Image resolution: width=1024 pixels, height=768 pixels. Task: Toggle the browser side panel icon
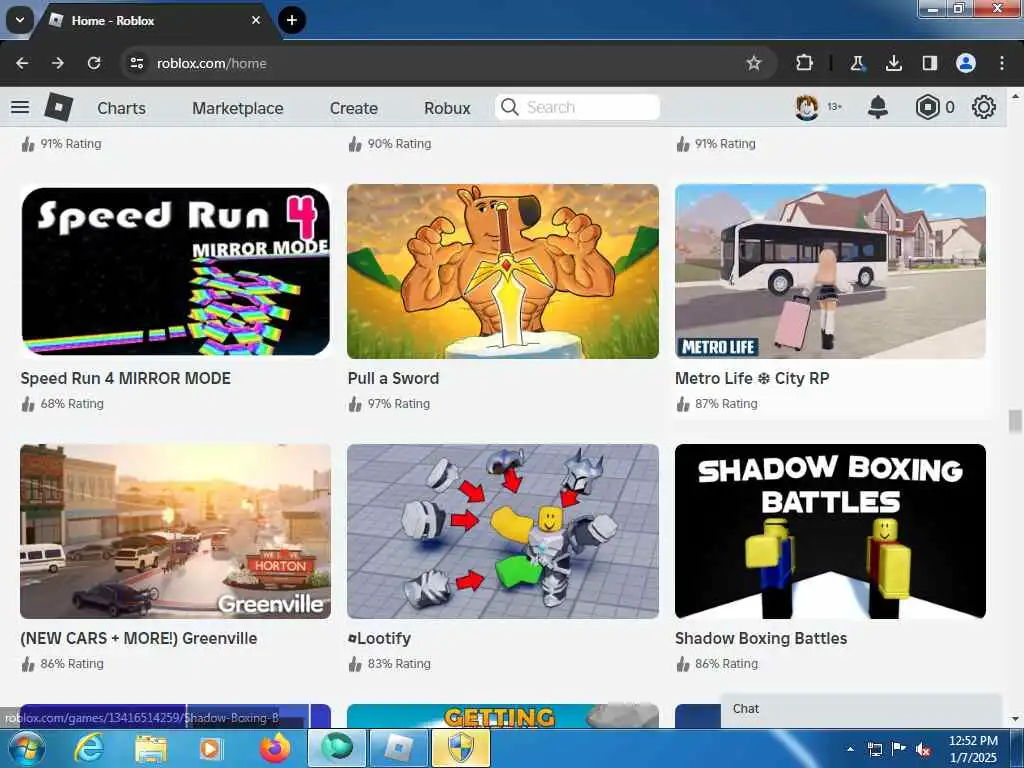[929, 63]
